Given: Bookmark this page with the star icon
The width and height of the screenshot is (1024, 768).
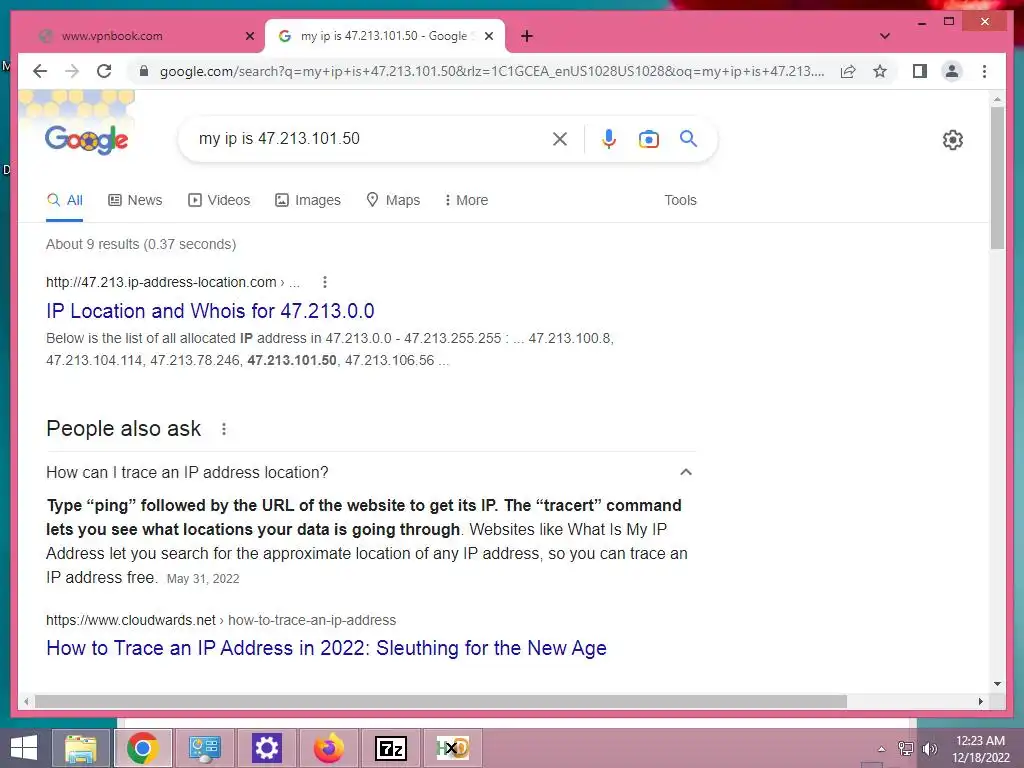Looking at the screenshot, I should click(x=880, y=71).
